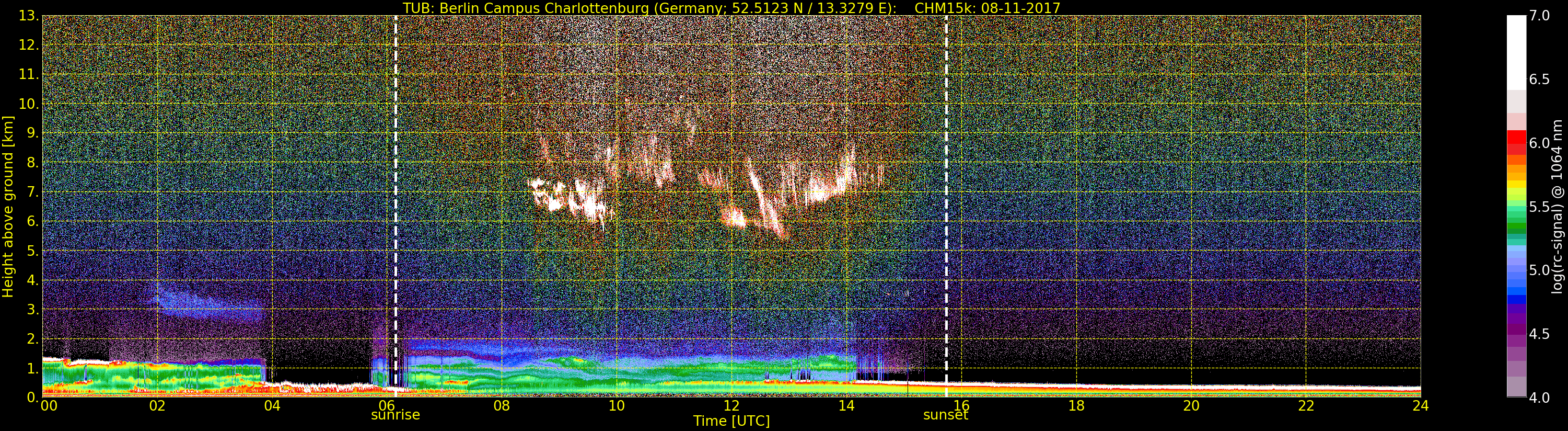This screenshot has width=1568, height=431.
Task: Click the 13 tick on the height axis
Action: 27,16
